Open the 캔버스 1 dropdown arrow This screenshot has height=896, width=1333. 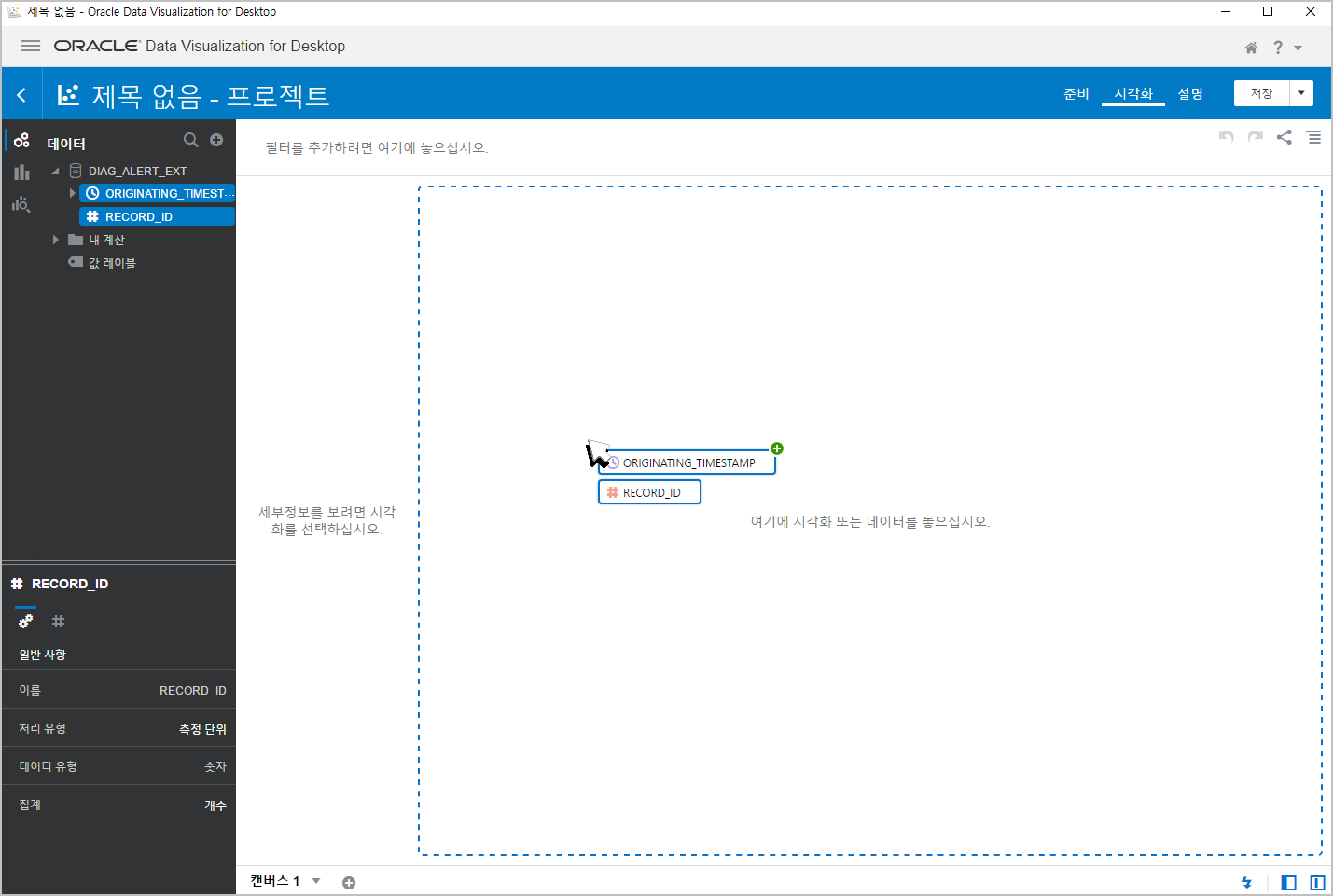pyautogui.click(x=316, y=881)
